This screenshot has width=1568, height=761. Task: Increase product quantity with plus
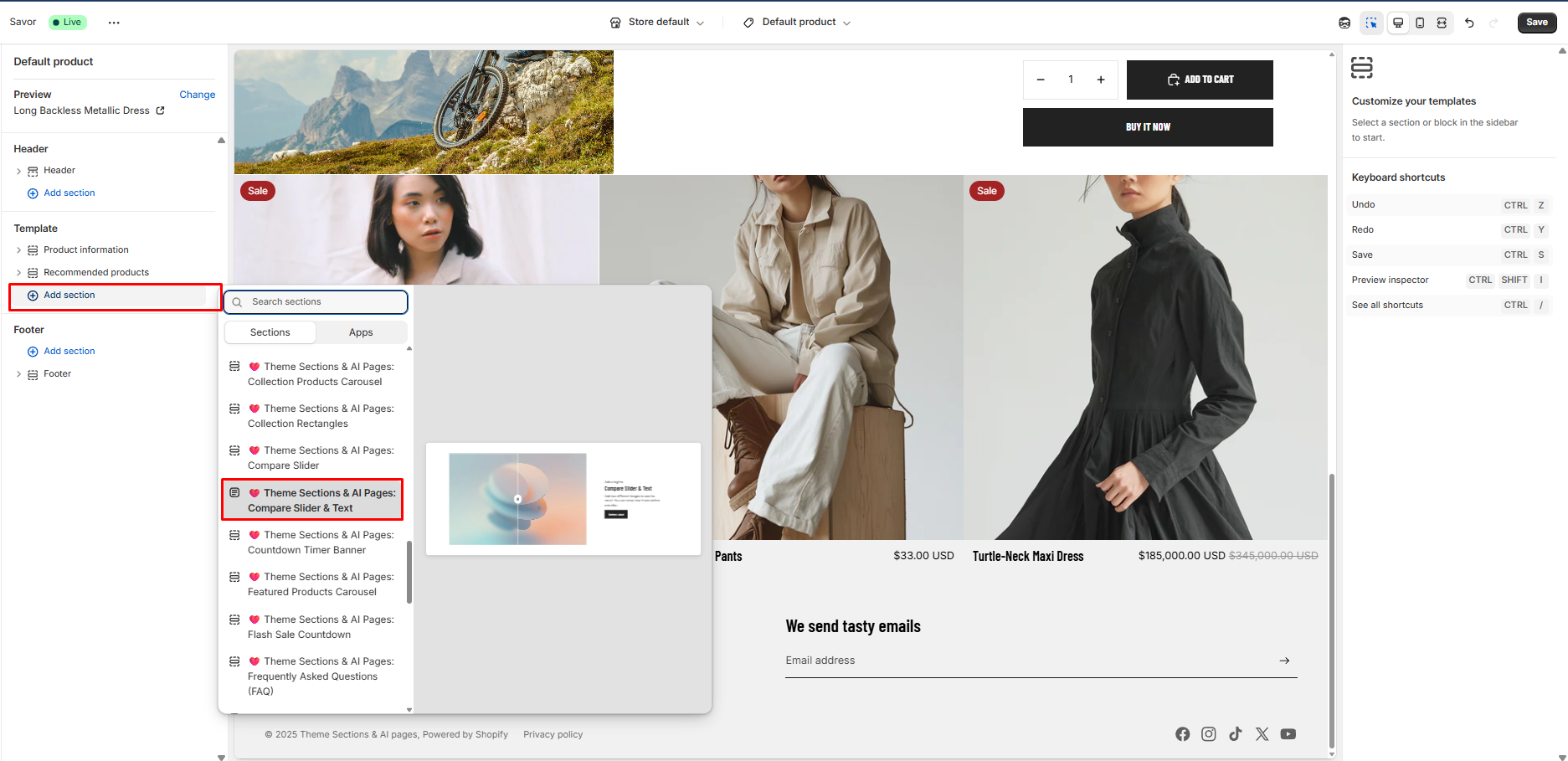pos(1101,80)
